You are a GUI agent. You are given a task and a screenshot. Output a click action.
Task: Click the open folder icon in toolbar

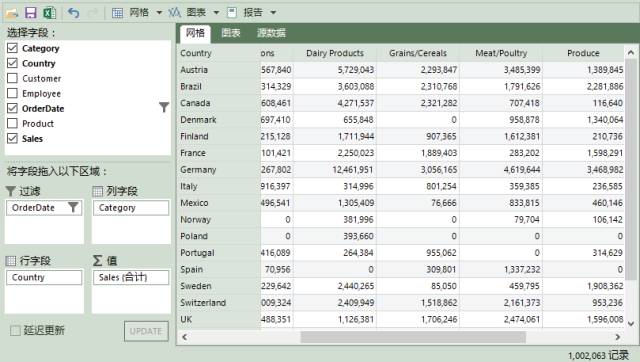point(11,13)
